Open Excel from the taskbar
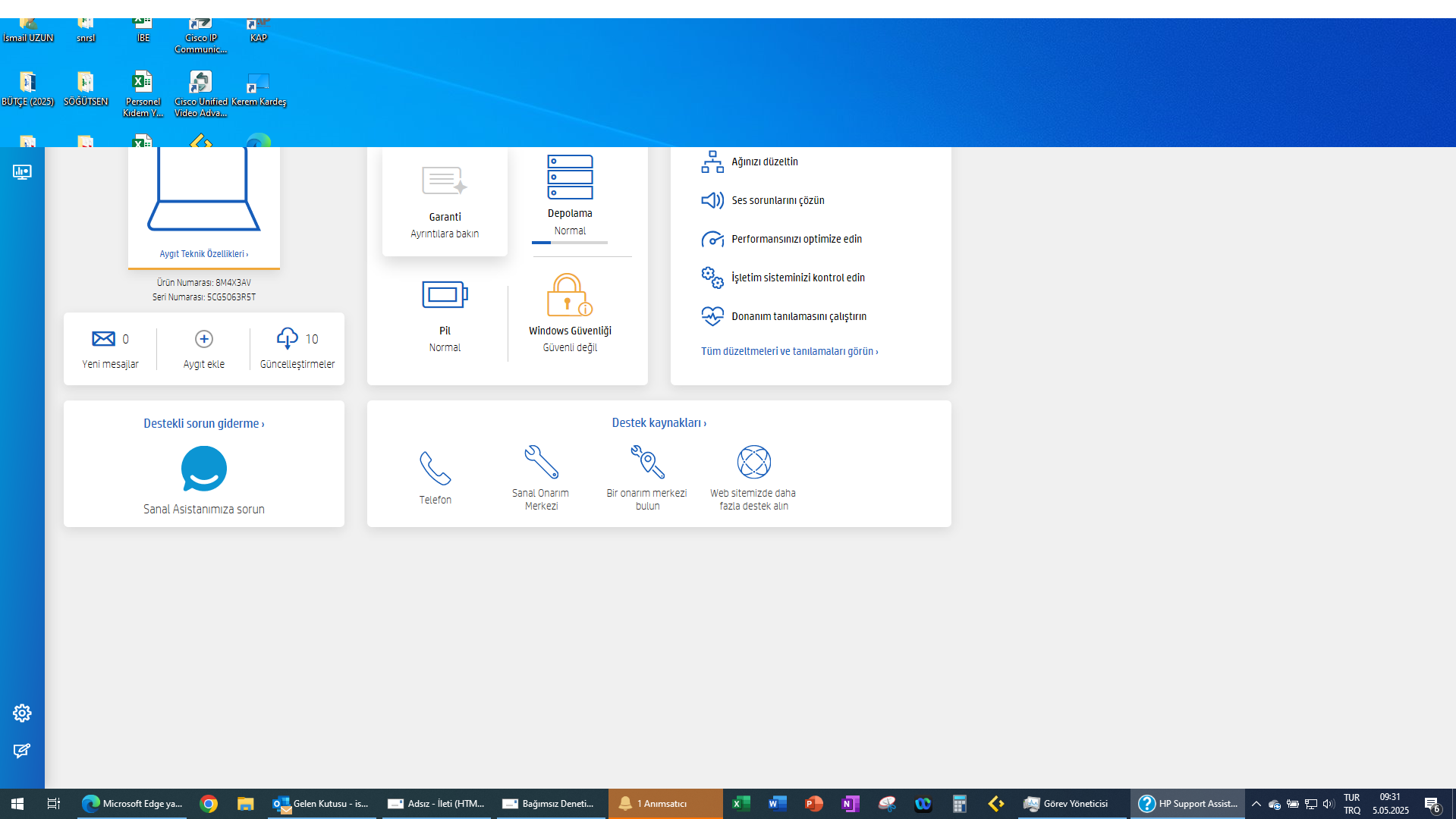This screenshot has width=1456, height=819. click(741, 804)
